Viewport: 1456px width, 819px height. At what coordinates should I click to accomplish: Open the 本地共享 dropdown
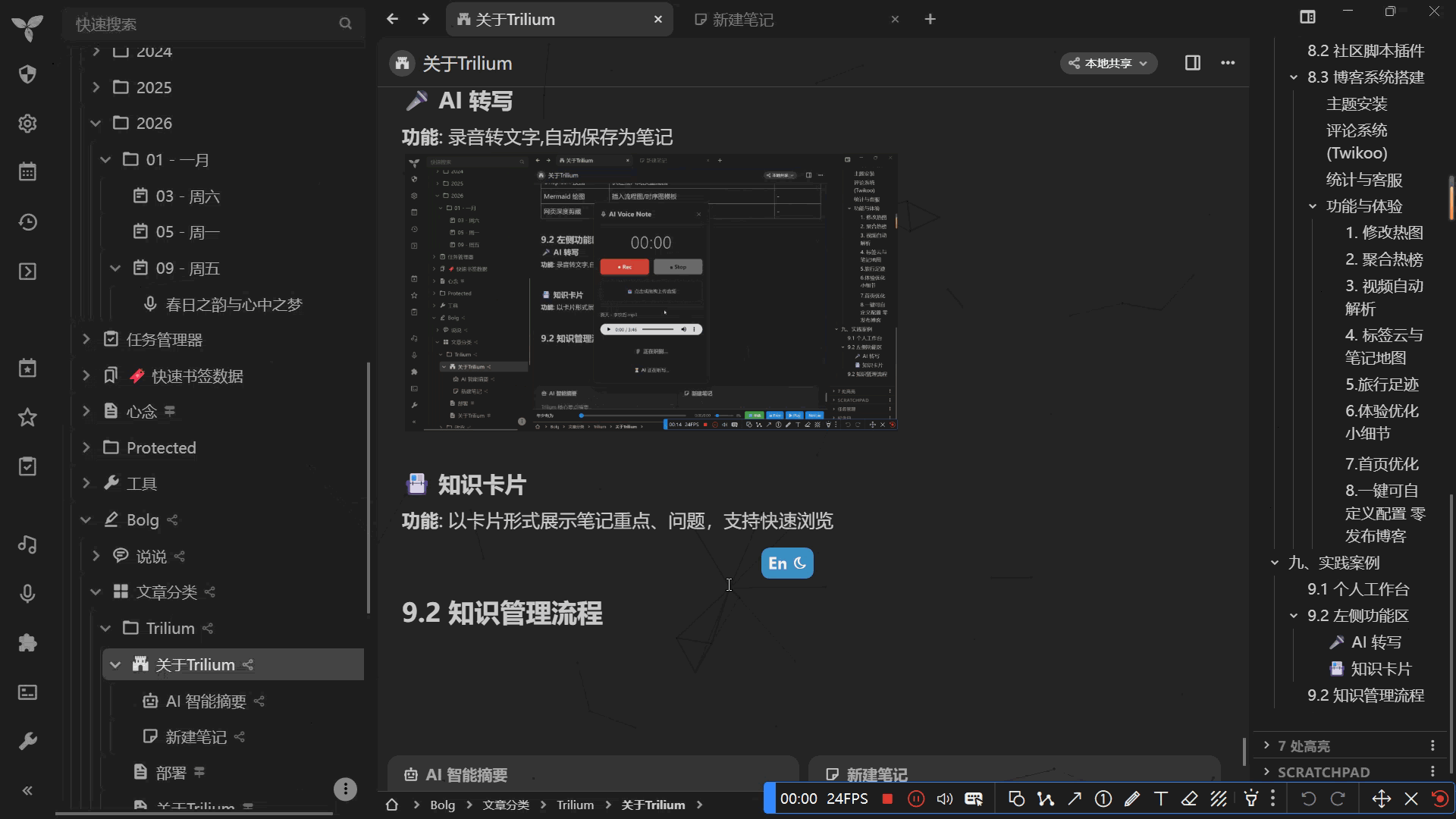pos(1109,63)
